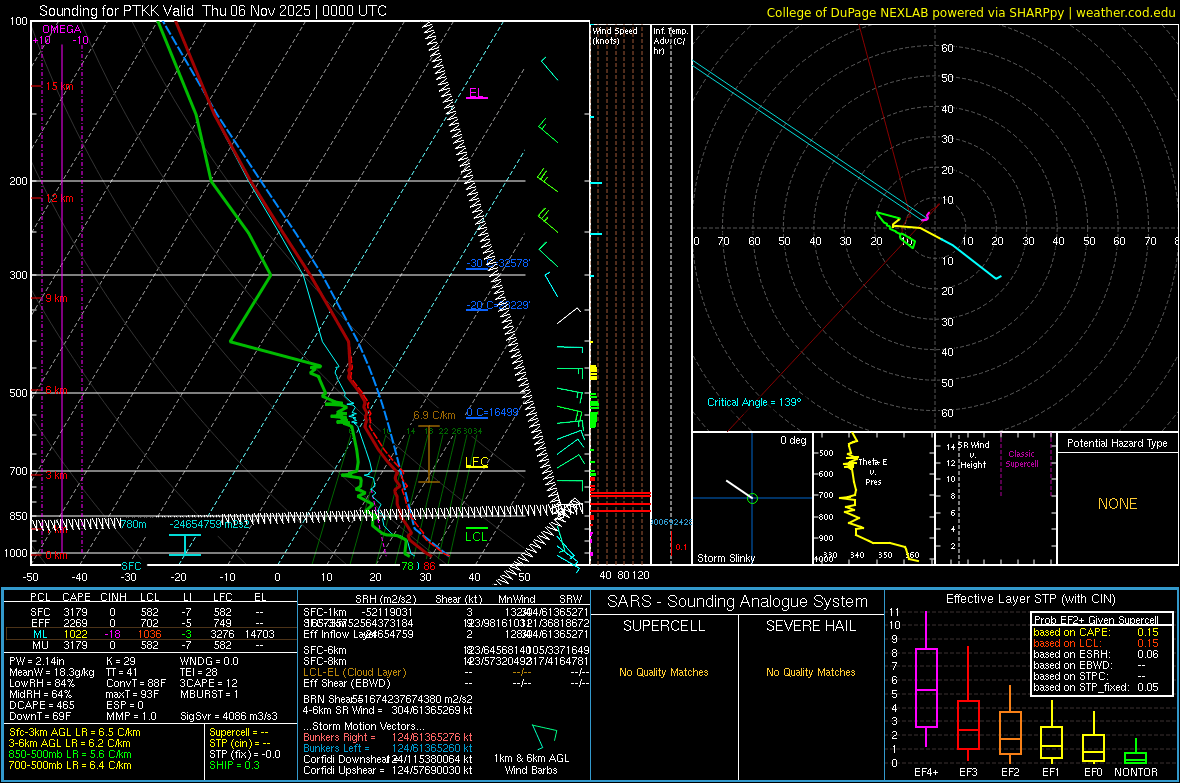Click the SHIP = 0.3 value
The height and width of the screenshot is (783, 1180).
[234, 765]
